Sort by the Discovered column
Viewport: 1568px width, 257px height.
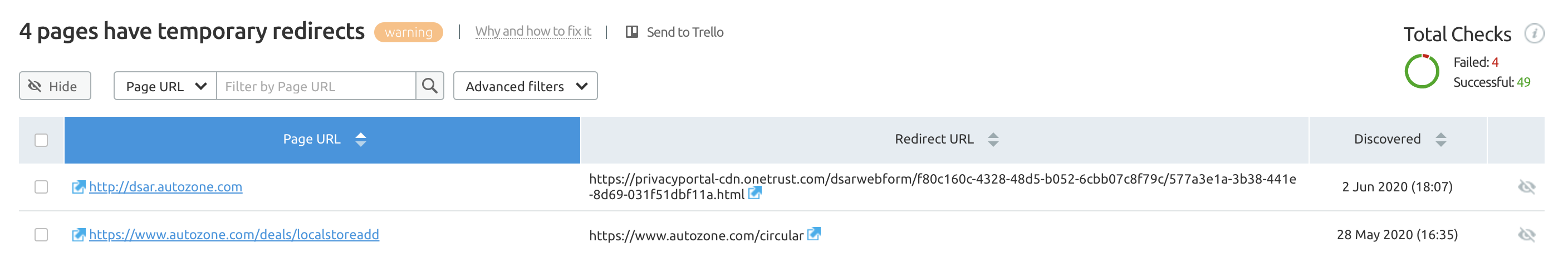coord(1440,140)
